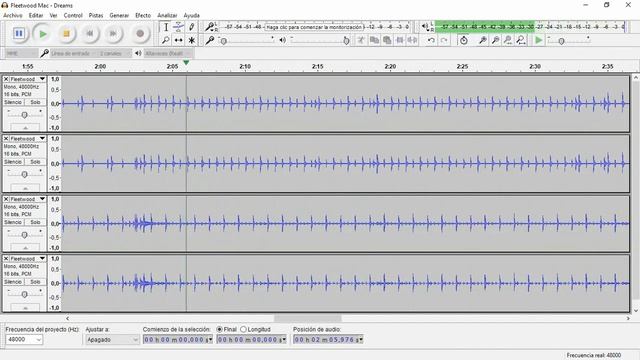Select the Longitud radio button
Image resolution: width=640 pixels, height=360 pixels.
coord(243,329)
